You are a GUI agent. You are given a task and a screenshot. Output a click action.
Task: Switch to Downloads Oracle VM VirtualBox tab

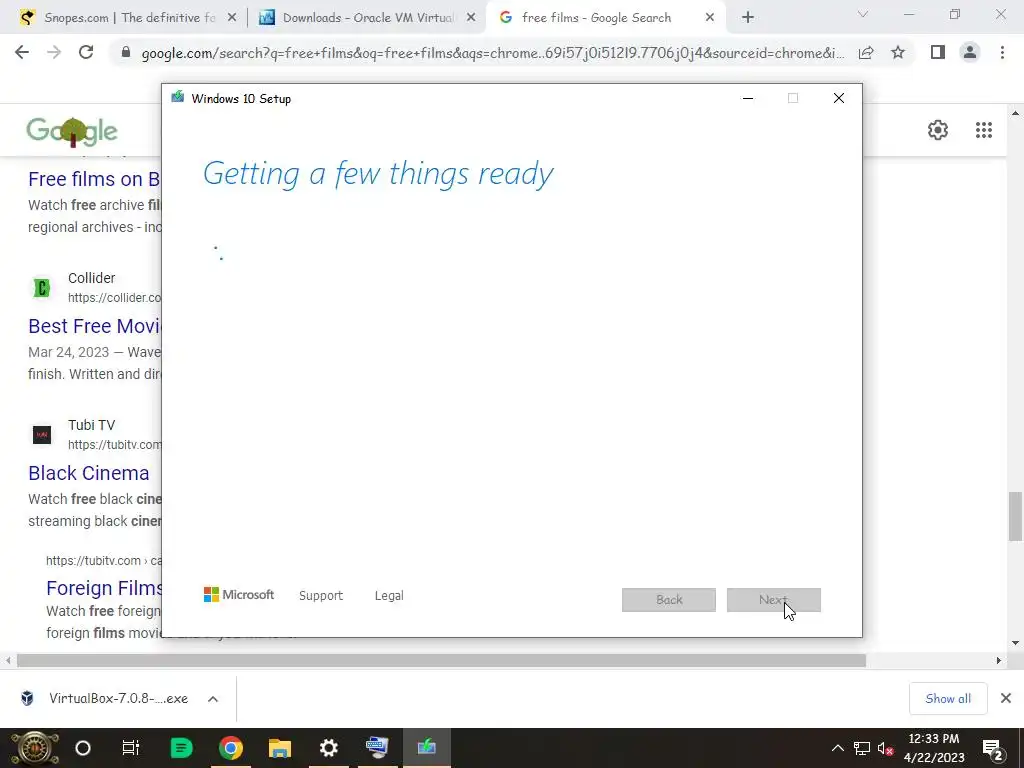366,18
